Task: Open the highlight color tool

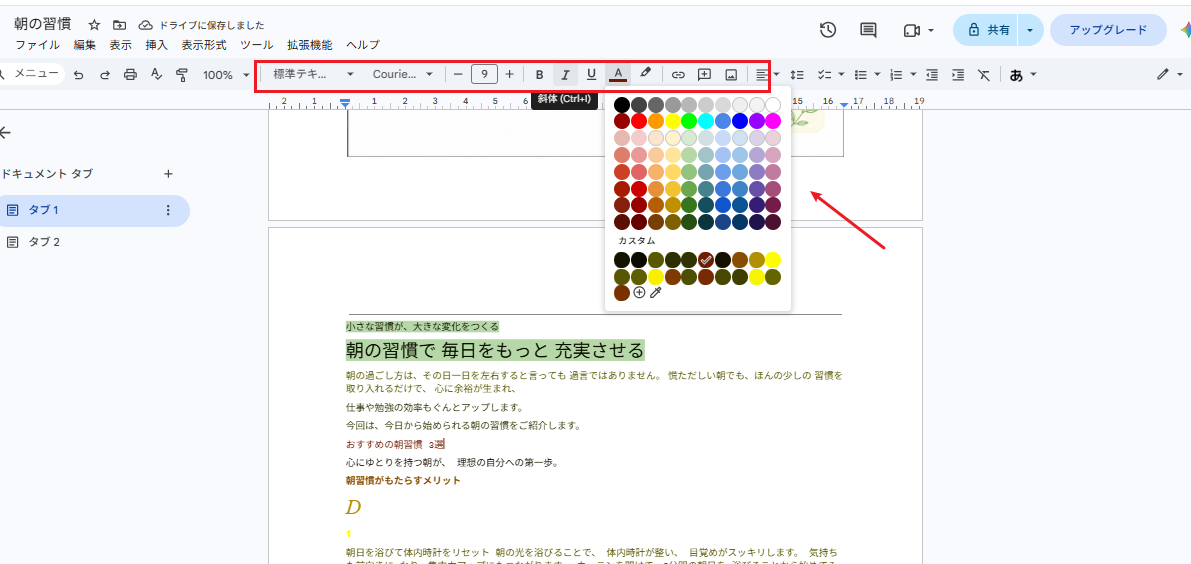Action: pyautogui.click(x=645, y=74)
